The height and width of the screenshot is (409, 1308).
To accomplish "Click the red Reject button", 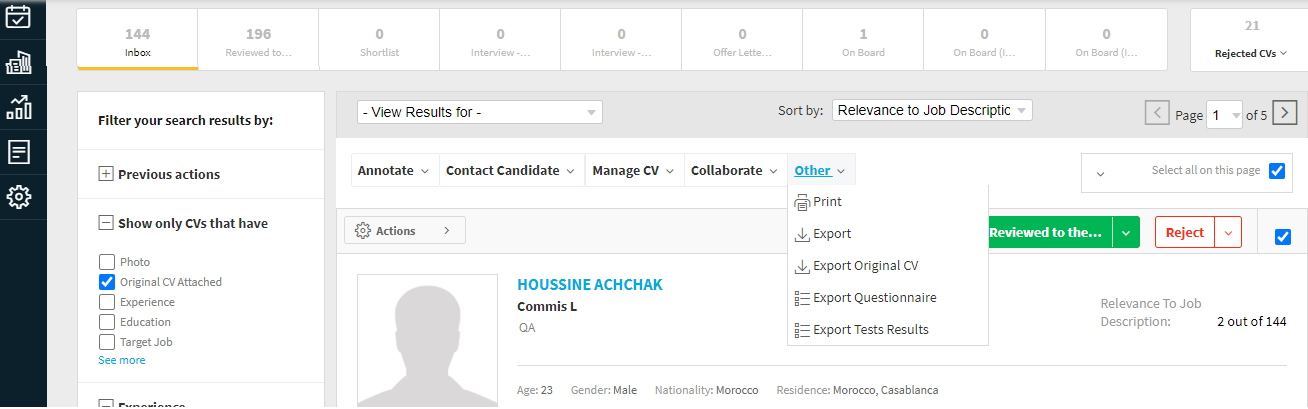I will [x=1185, y=232].
